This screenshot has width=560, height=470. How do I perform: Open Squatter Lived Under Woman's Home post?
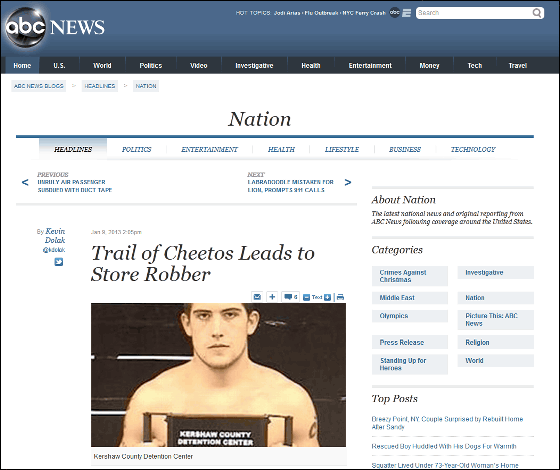point(445,465)
